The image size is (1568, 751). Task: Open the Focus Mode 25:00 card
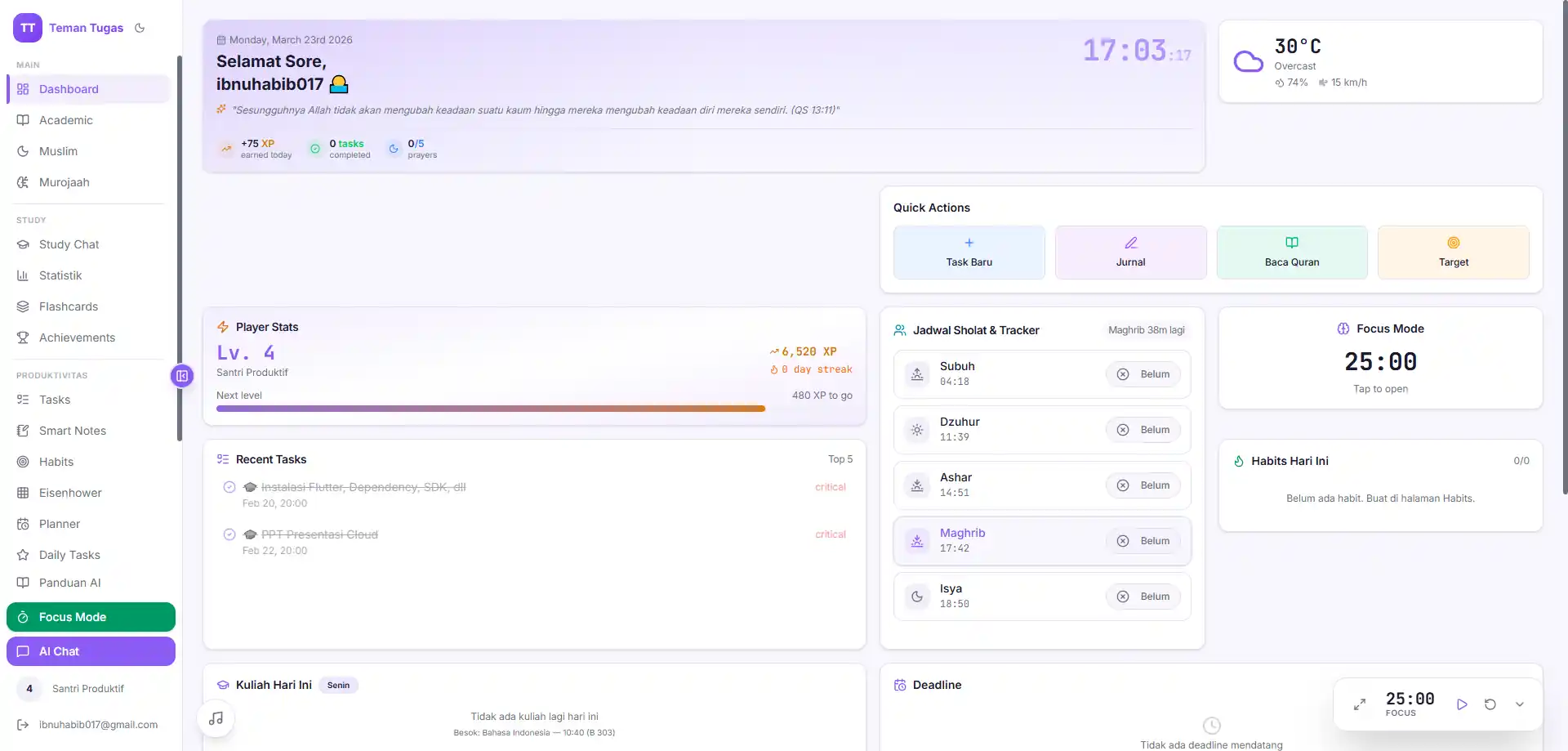point(1380,361)
